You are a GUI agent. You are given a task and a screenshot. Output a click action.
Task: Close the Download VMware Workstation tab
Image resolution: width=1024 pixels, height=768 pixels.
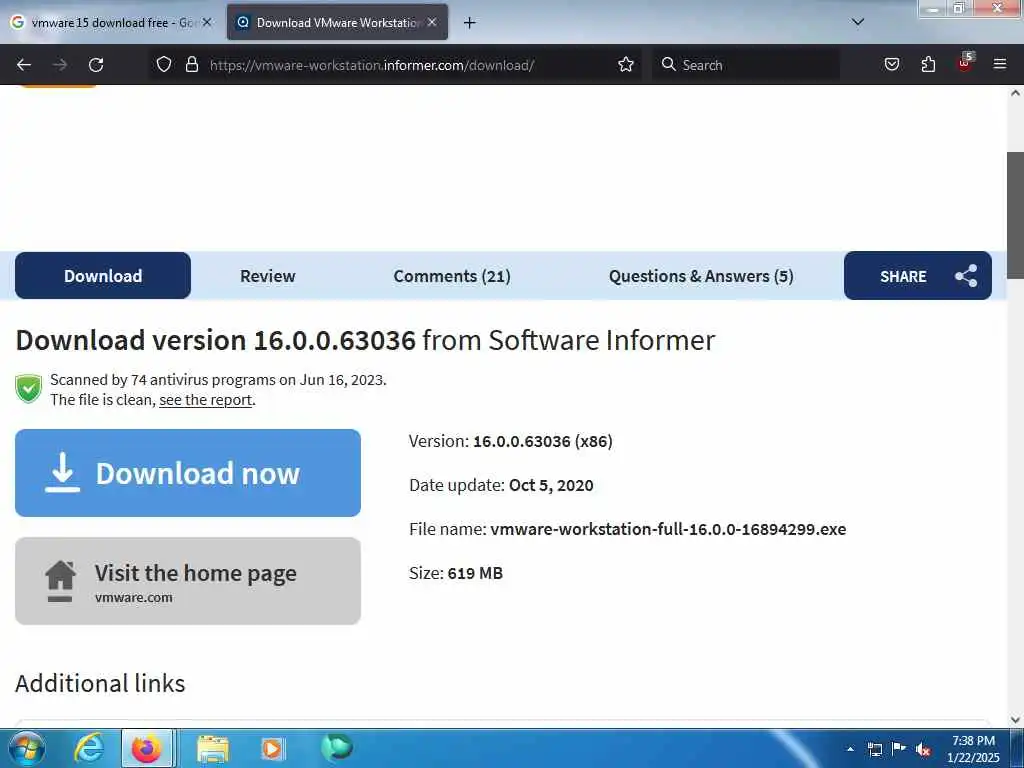pos(432,22)
